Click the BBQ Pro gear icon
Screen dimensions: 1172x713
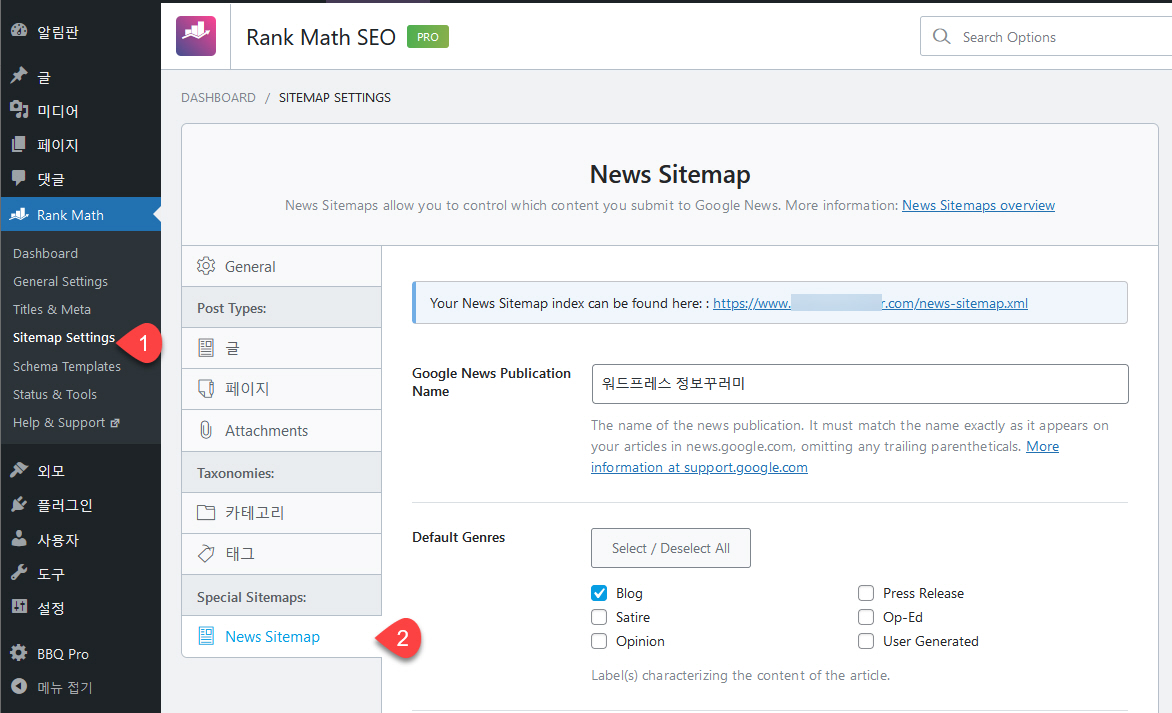tap(19, 653)
